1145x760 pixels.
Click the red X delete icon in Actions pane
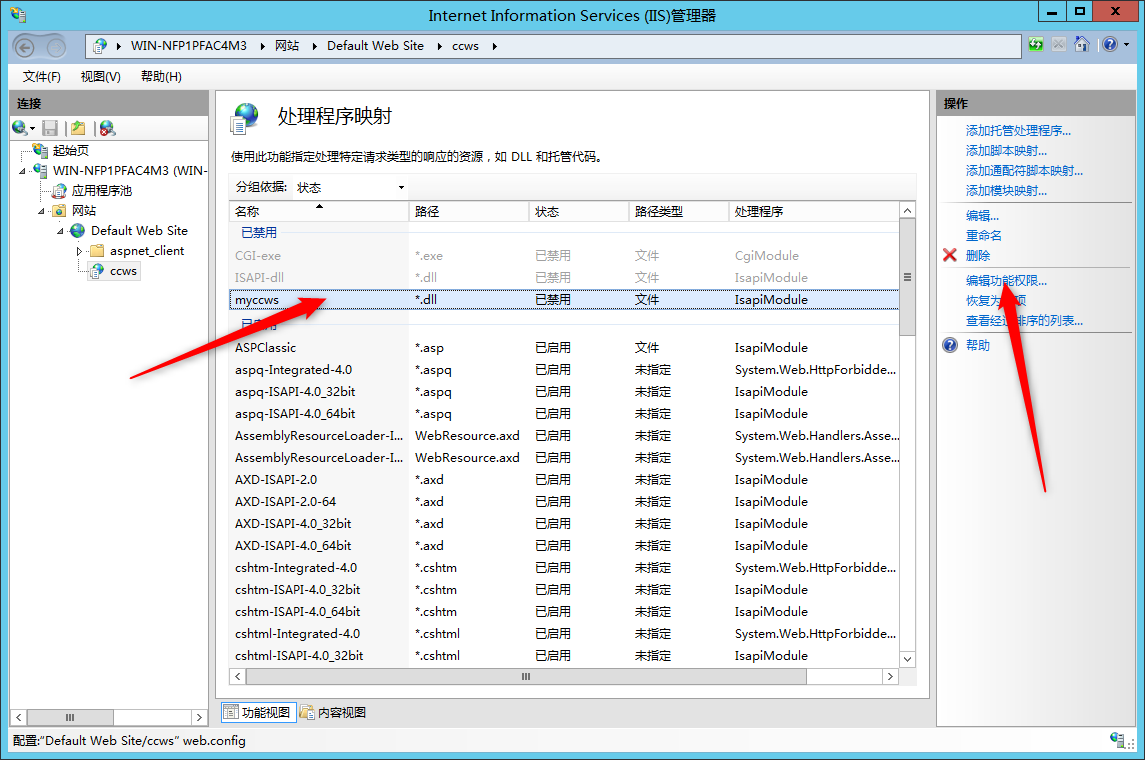click(949, 255)
